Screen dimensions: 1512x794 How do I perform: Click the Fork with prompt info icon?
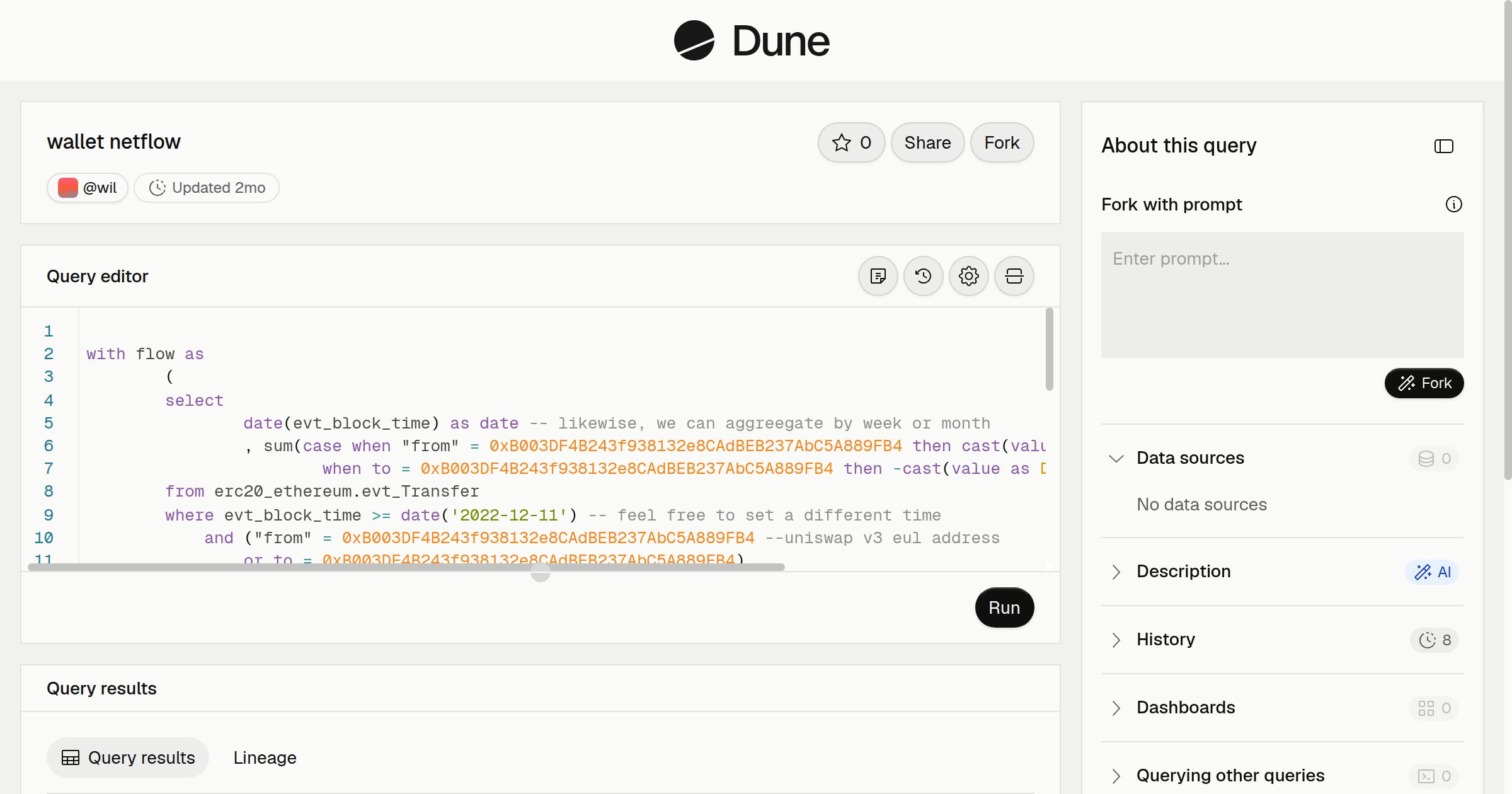(x=1453, y=204)
